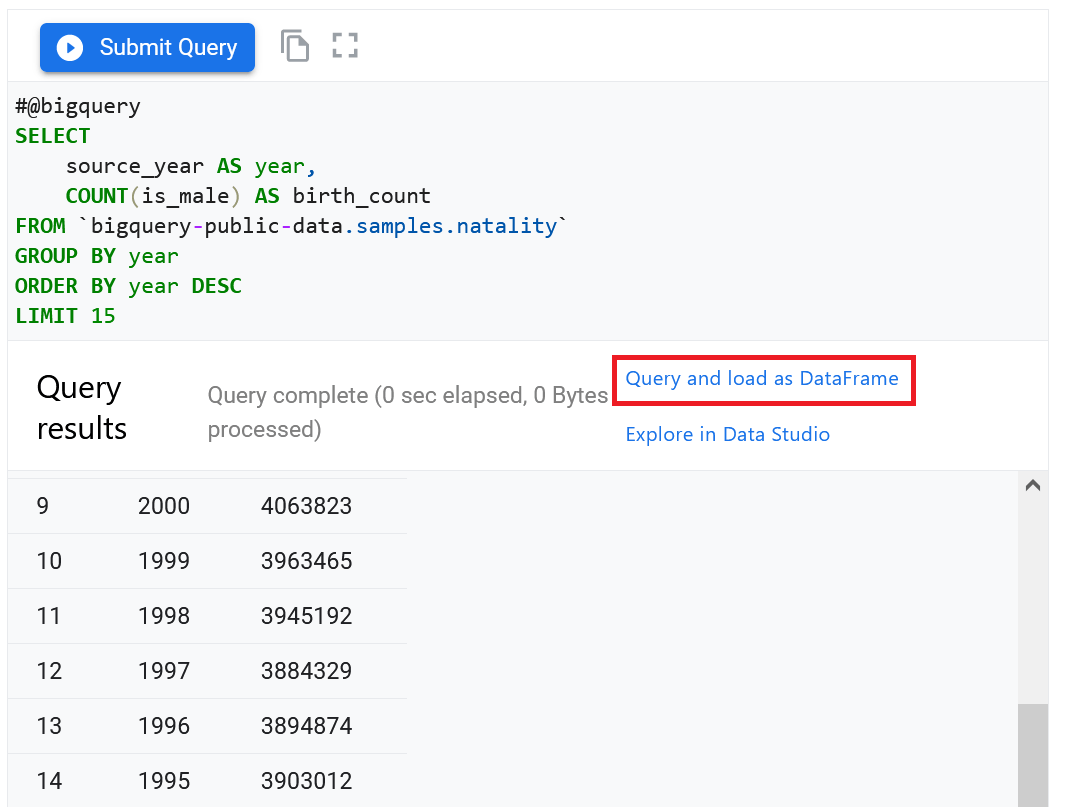
Task: Click the Query complete status message
Action: pos(407,412)
